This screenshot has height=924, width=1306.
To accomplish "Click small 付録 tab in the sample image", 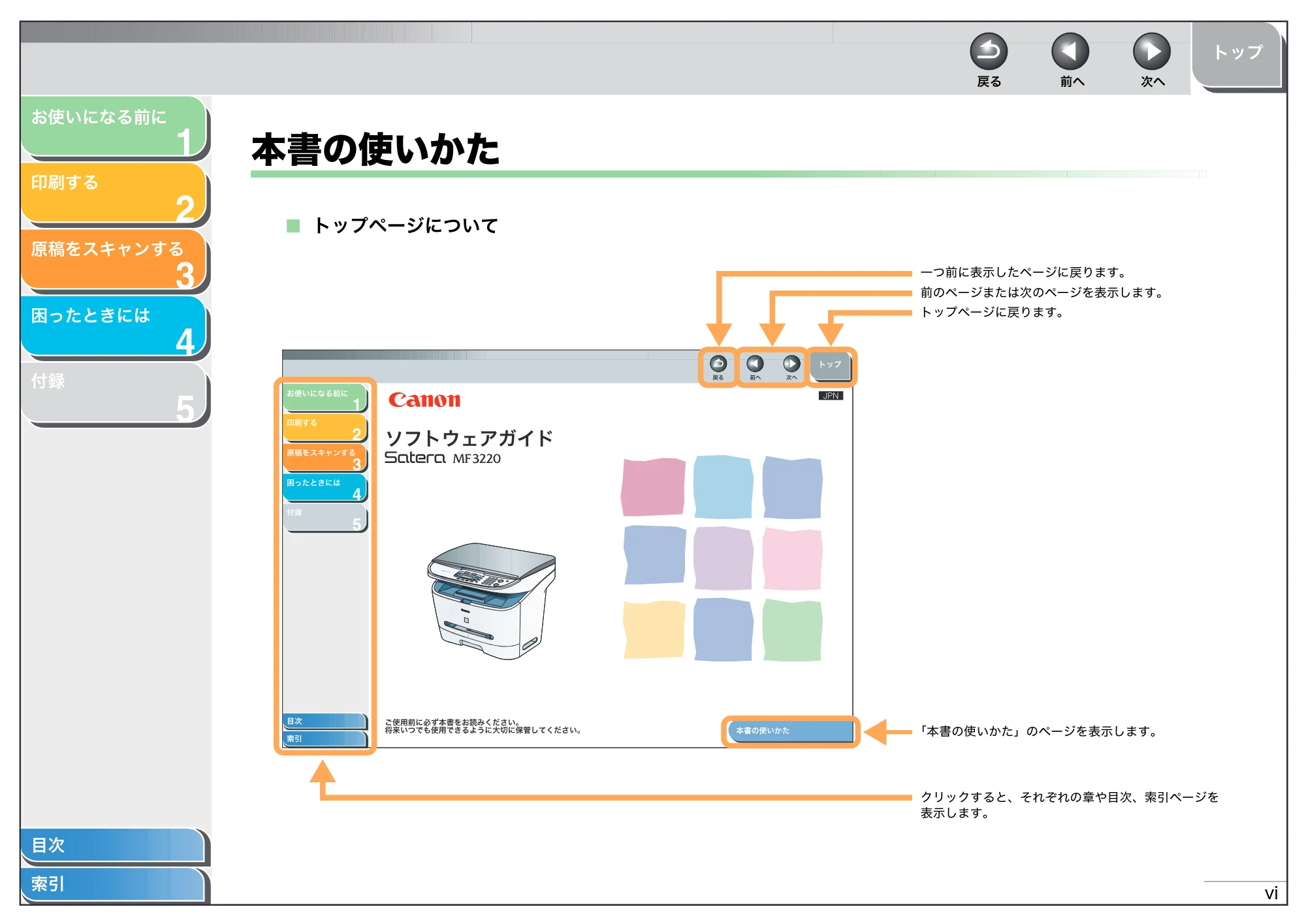I will click(x=325, y=518).
